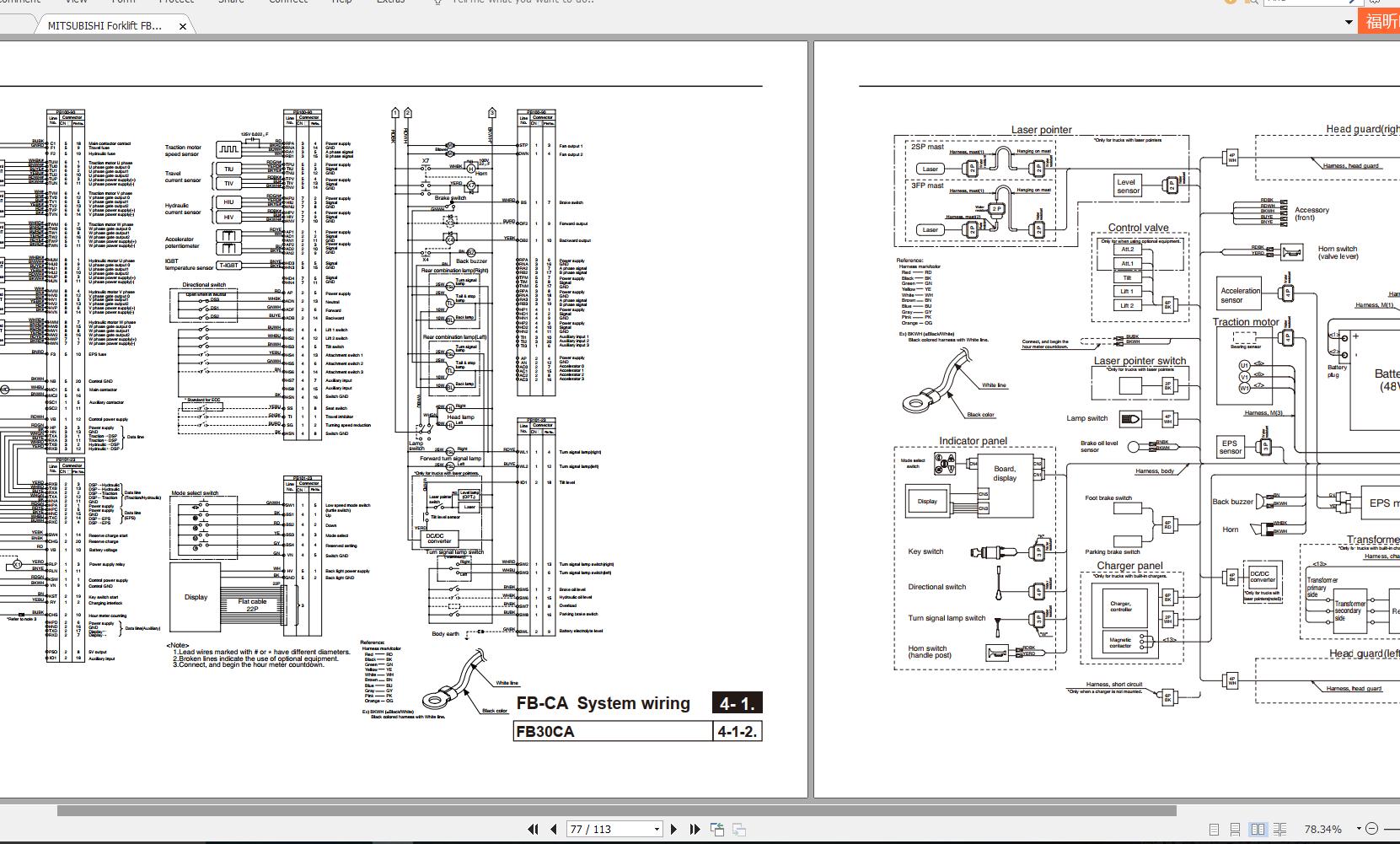Viewport: 1400px width, 844px height.
Task: Go to the next page
Action: [673, 829]
